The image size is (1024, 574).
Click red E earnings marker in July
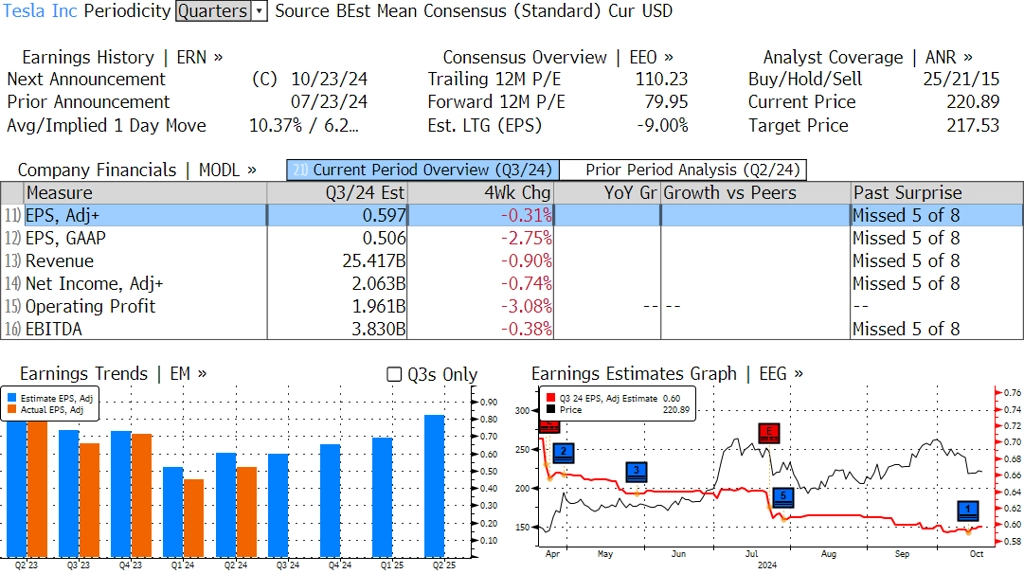pyautogui.click(x=769, y=432)
